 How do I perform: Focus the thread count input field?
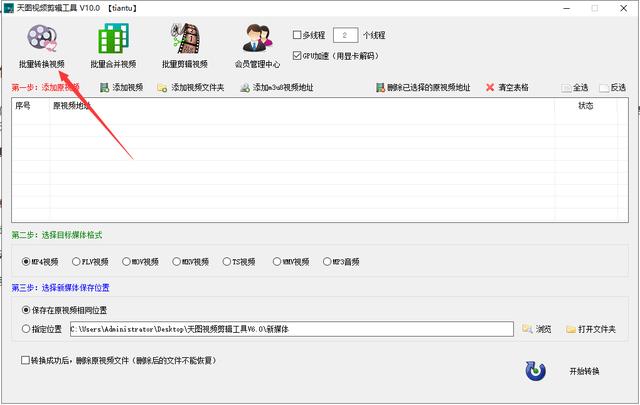[345, 35]
